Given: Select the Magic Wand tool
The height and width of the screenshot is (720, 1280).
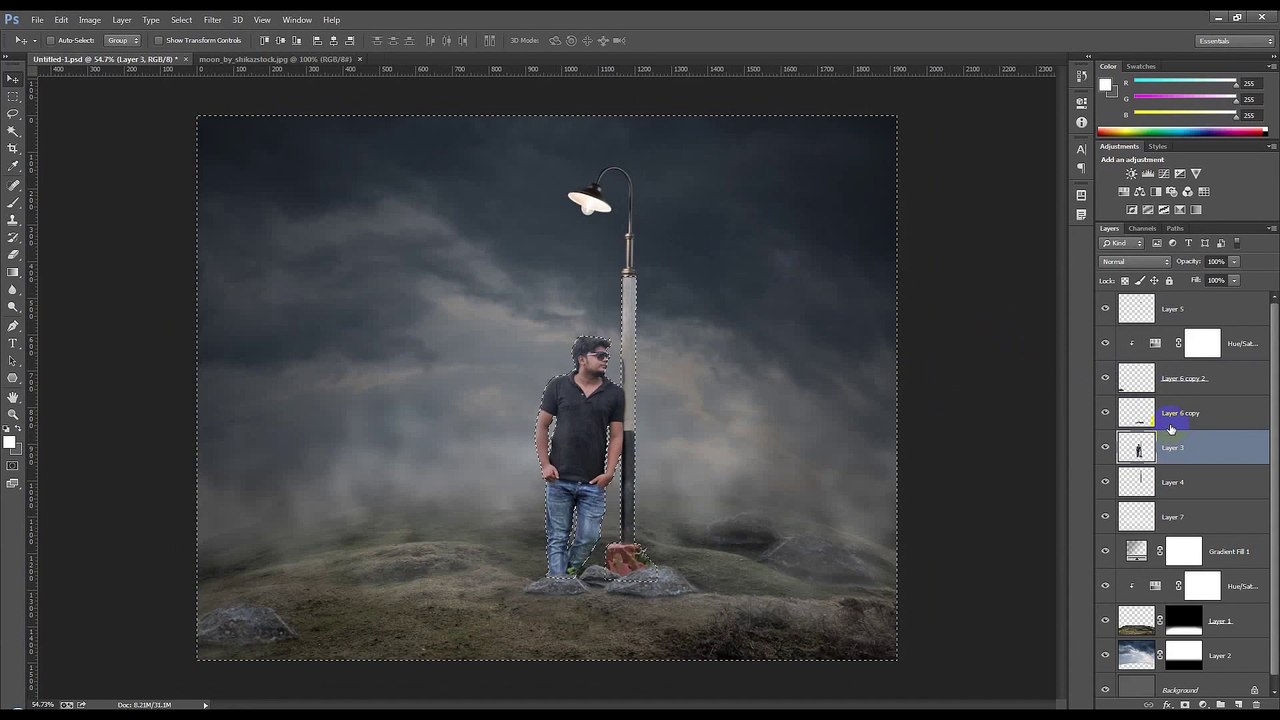Looking at the screenshot, I should (x=12, y=131).
